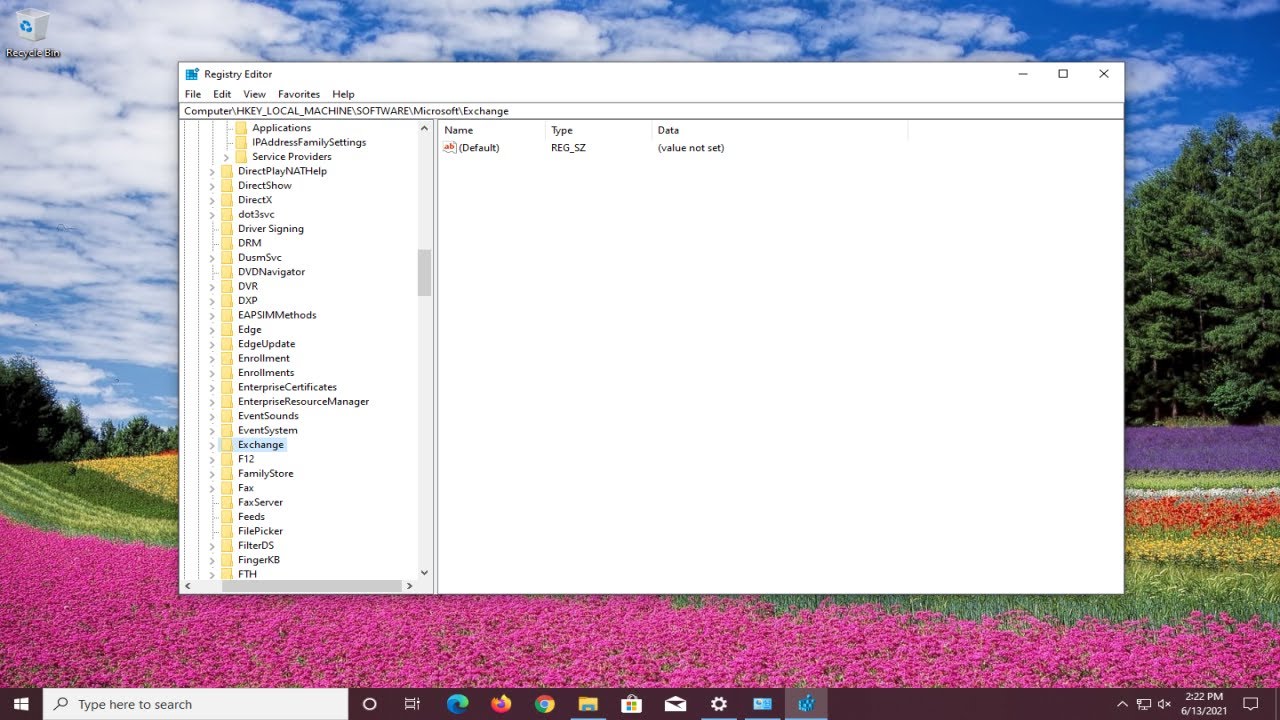Viewport: 1280px width, 720px height.
Task: Launch Google Chrome from taskbar
Action: click(544, 704)
